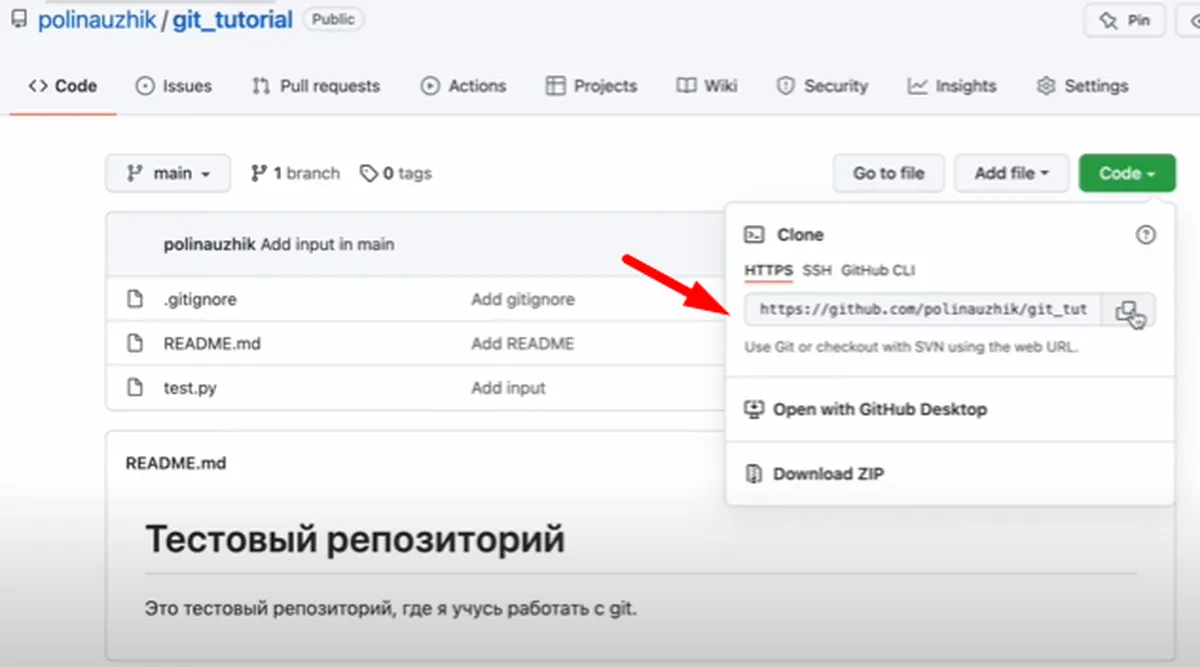Image resolution: width=1200 pixels, height=667 pixels.
Task: Click the Insights graph icon
Action: [916, 86]
